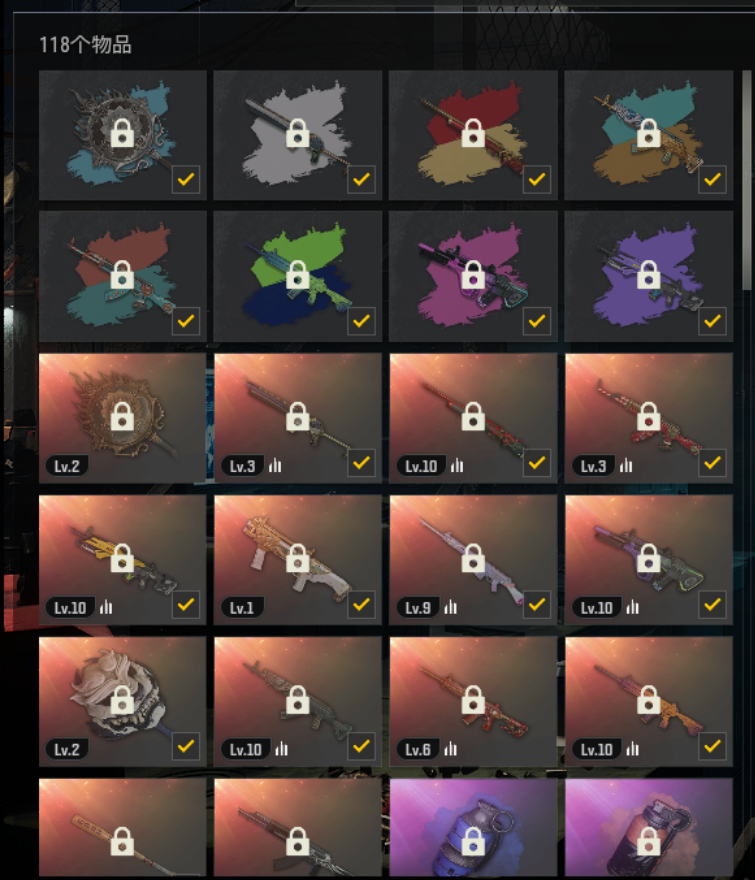Toggle checkmark on purple splash rifle item
The height and width of the screenshot is (880, 755).
(712, 321)
